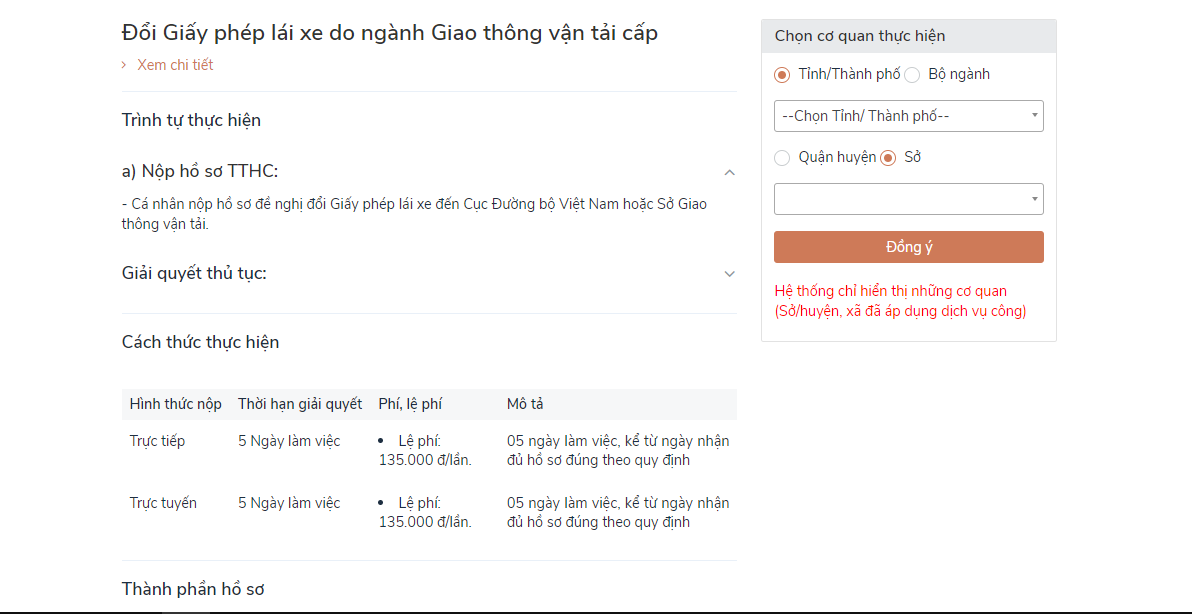
Task: Collapse Nộp hồ sơ TTHC with the up chevron
Action: 729,172
